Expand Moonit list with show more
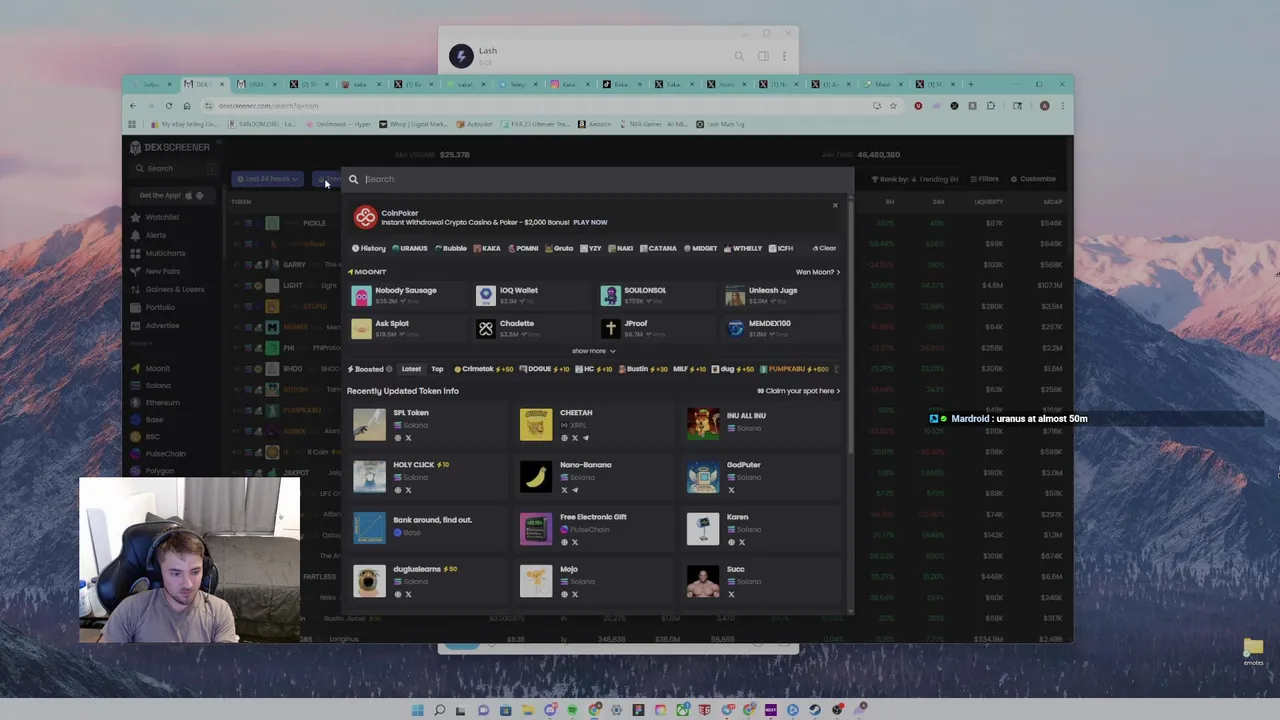 [593, 351]
